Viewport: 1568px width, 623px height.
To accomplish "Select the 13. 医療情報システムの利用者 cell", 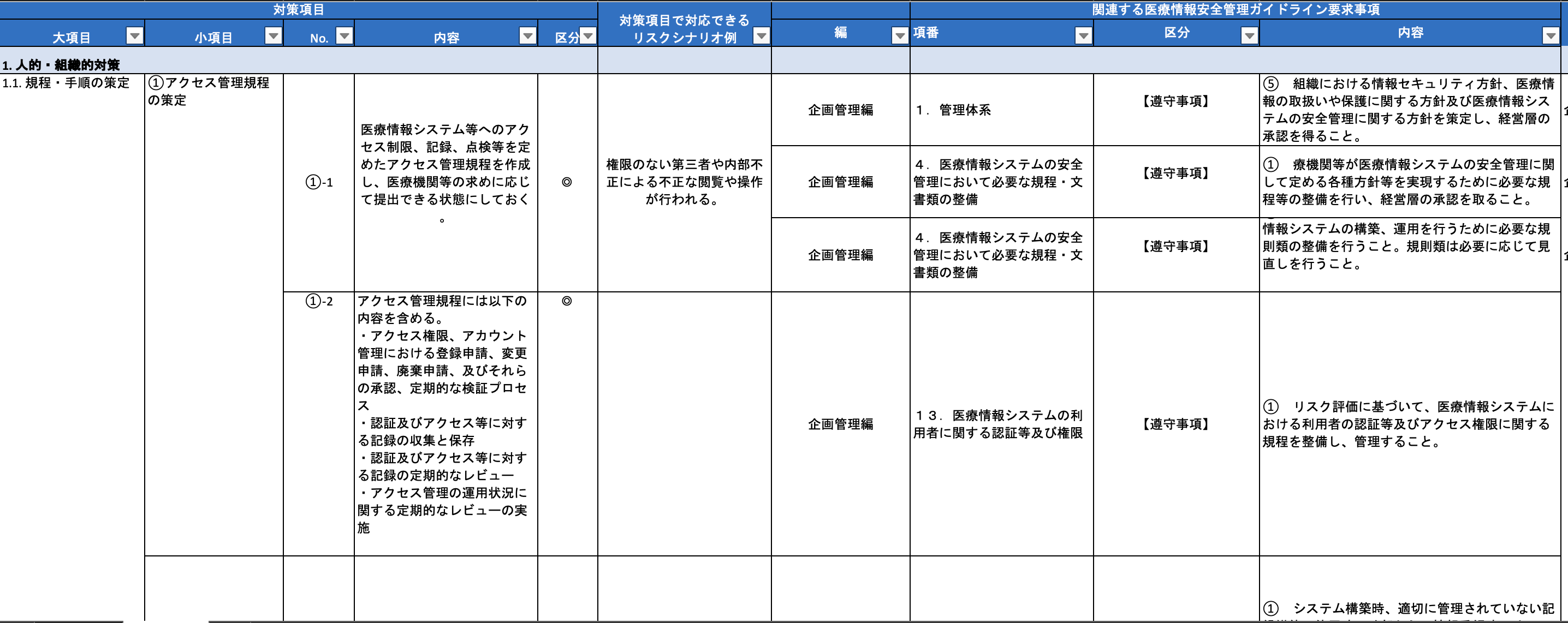I will pyautogui.click(x=998, y=423).
